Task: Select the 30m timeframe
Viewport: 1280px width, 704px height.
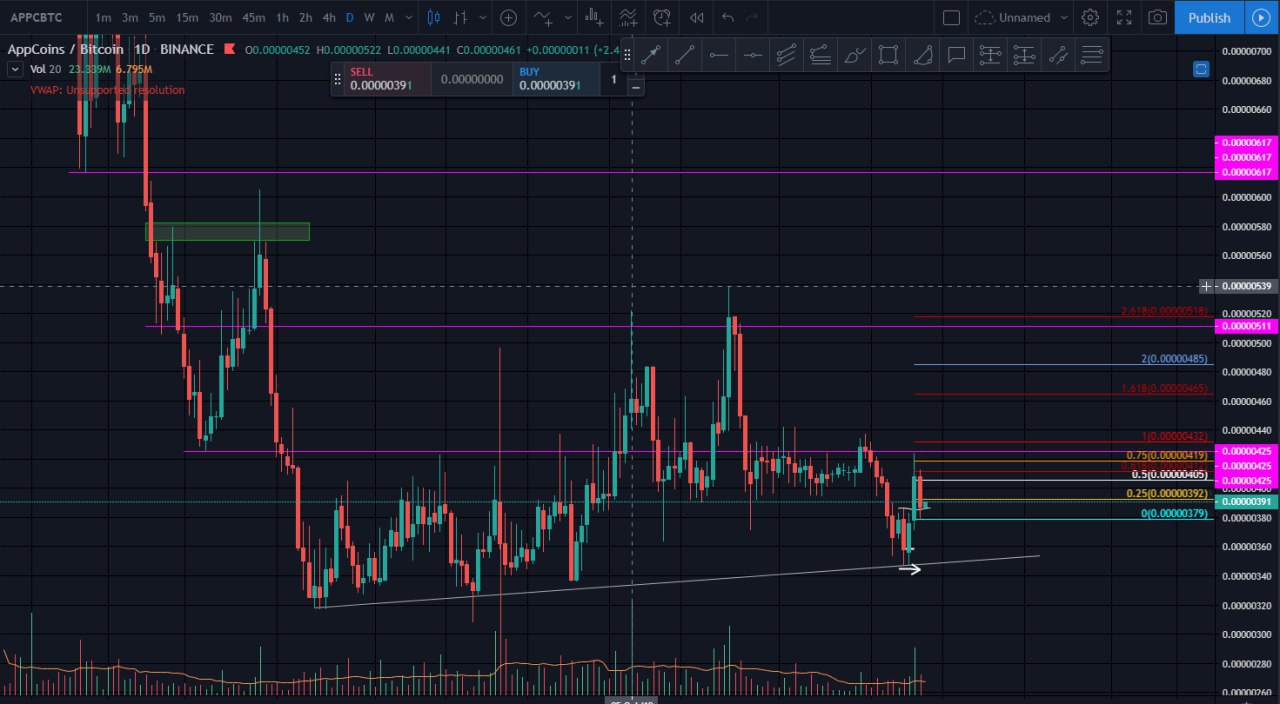Action: (221, 17)
